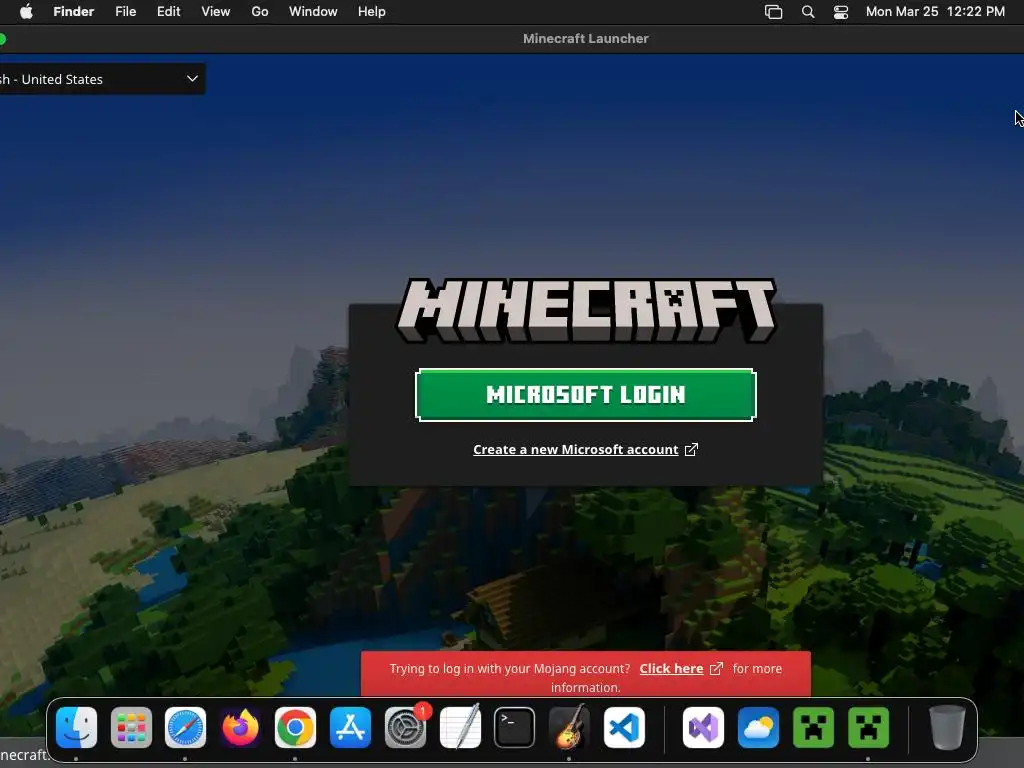Launch Terminal from the dock
1024x768 pixels.
pos(515,728)
